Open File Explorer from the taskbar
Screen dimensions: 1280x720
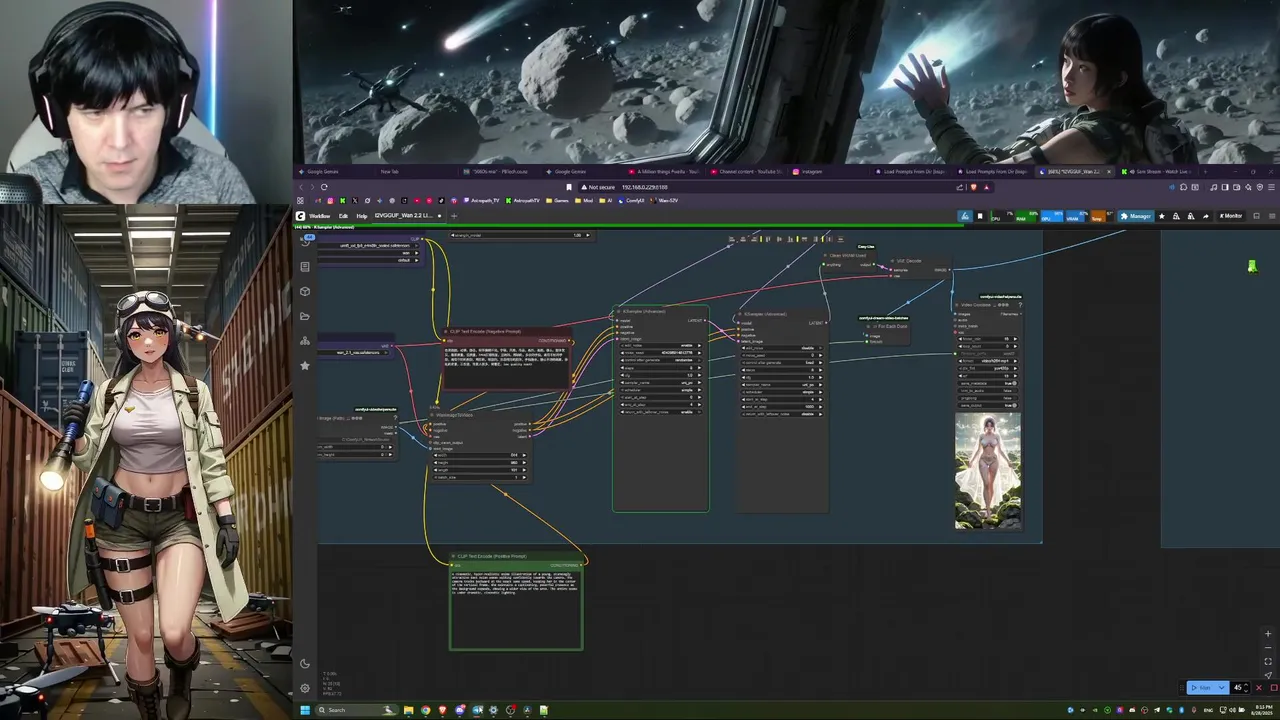pos(409,710)
